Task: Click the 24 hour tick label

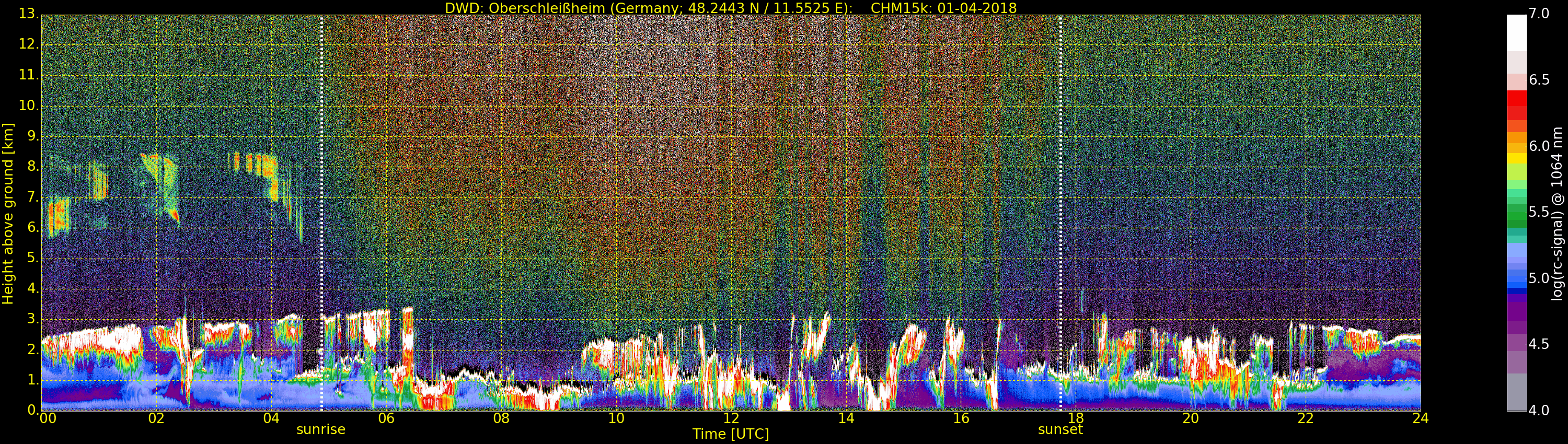Action: coord(1420,418)
